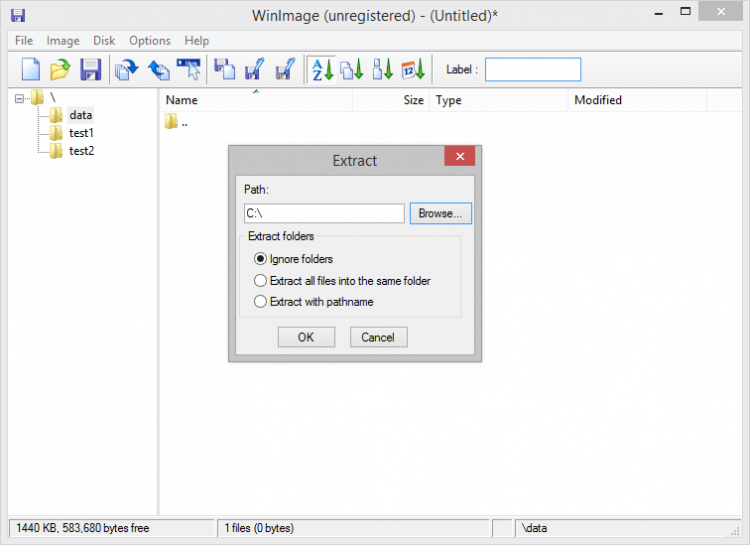Click Cancel in Extract dialog
This screenshot has width=750, height=545.
pos(378,337)
